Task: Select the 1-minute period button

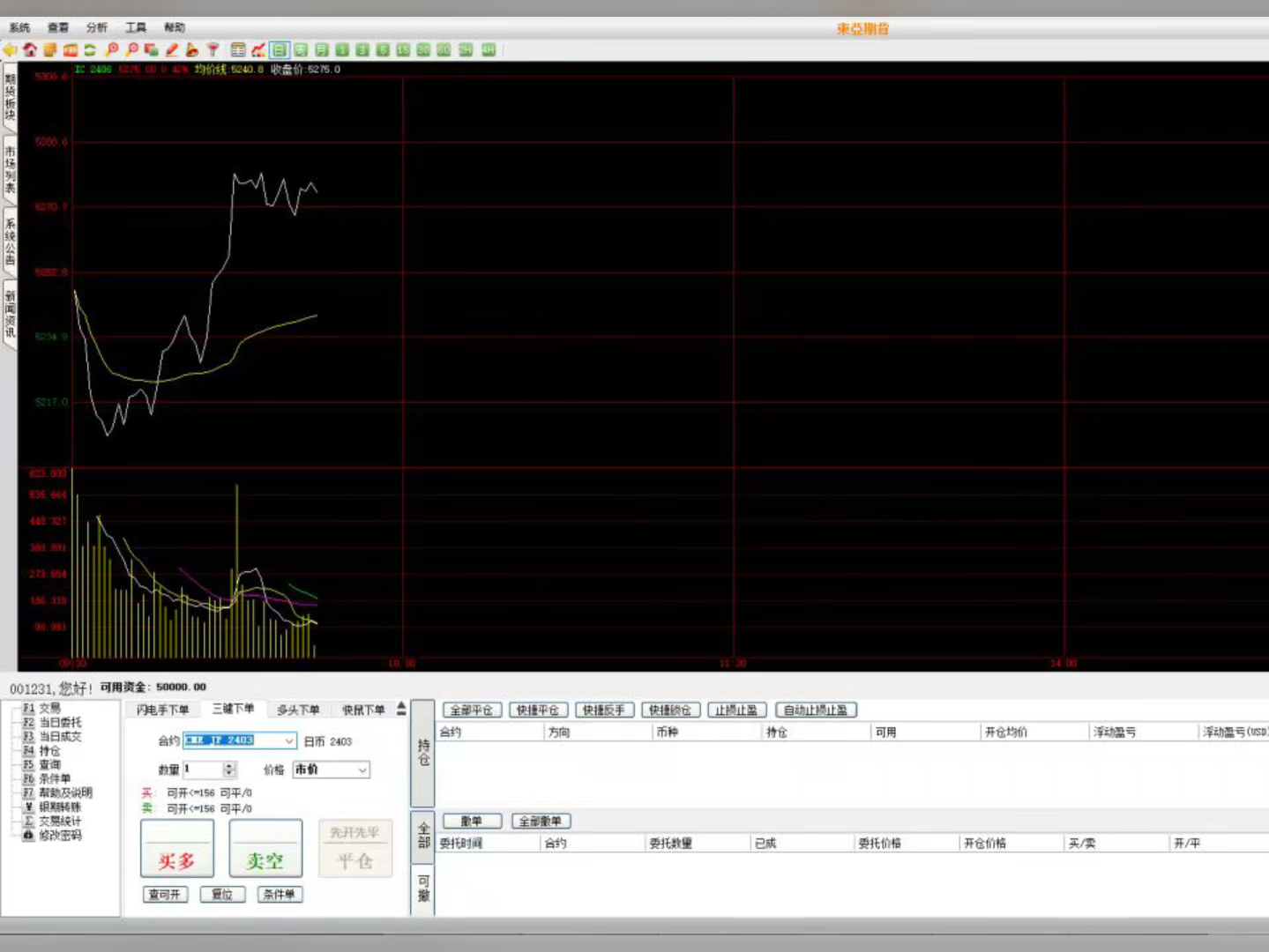Action: 342,50
